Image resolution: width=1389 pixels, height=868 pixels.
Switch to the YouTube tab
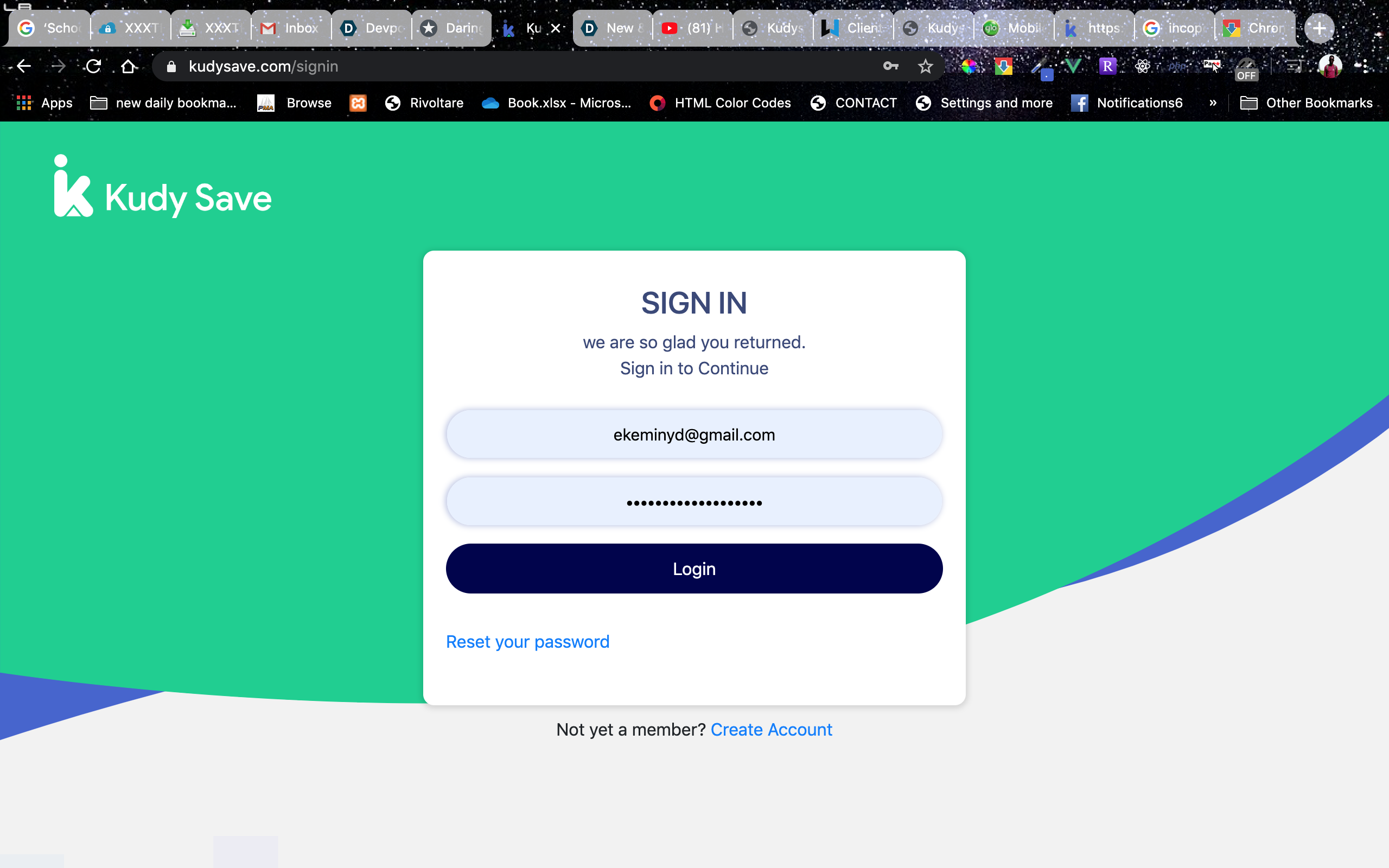pyautogui.click(x=692, y=28)
